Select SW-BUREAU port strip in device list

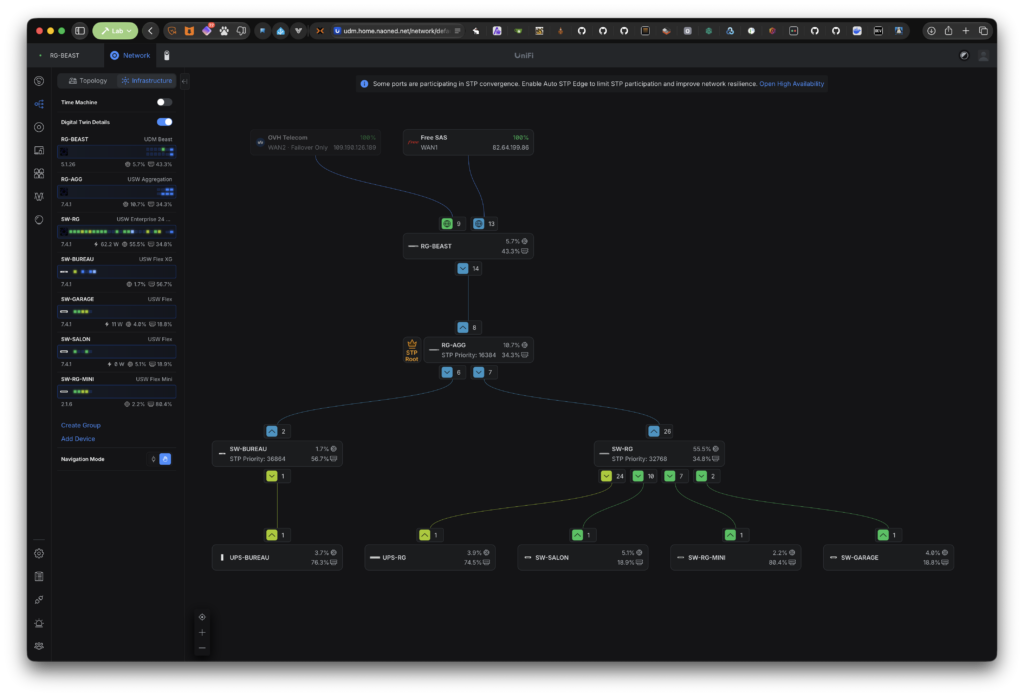[x=117, y=272]
